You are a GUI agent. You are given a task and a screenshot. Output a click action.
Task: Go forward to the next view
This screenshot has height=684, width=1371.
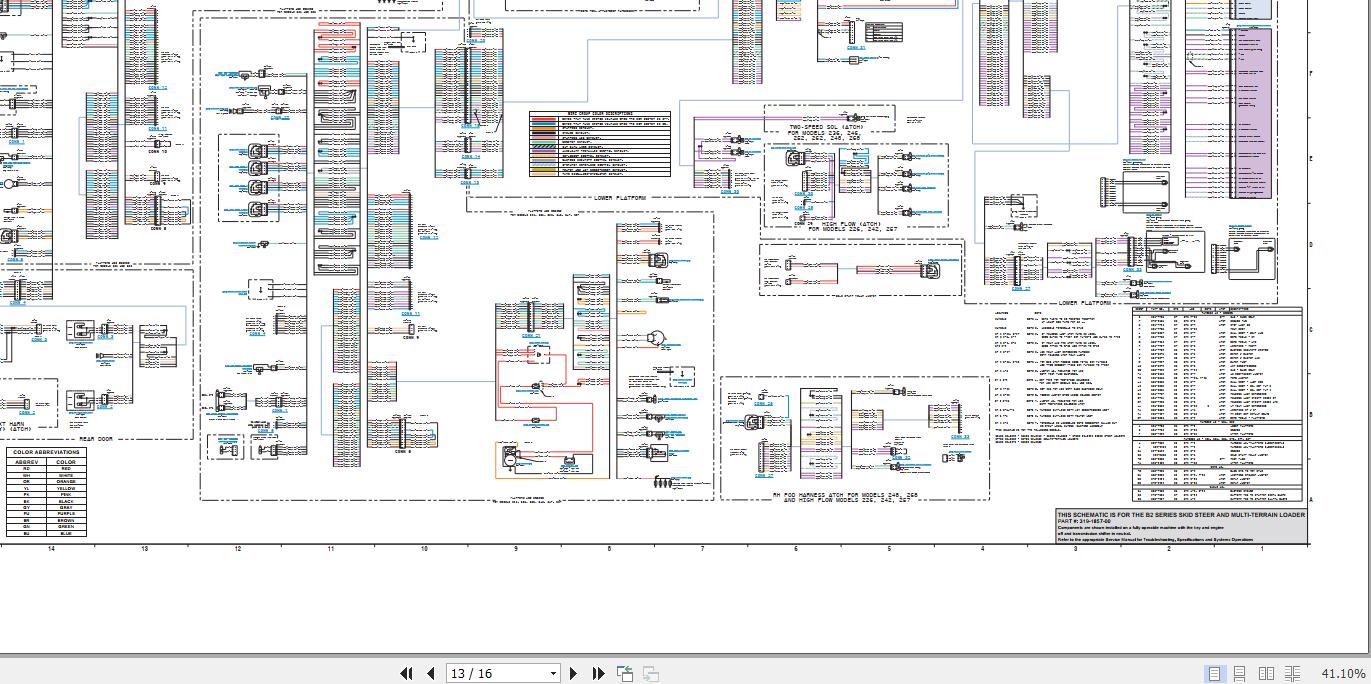650,674
